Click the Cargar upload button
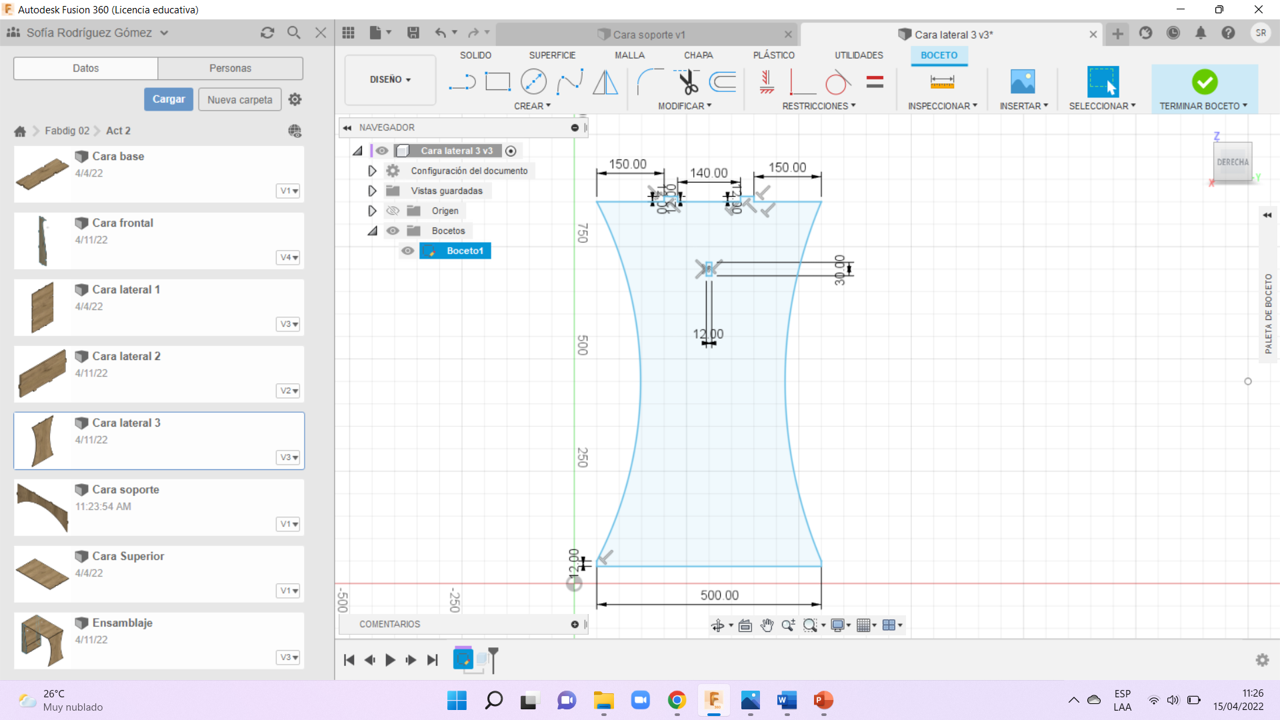The width and height of the screenshot is (1280, 720). click(x=168, y=100)
